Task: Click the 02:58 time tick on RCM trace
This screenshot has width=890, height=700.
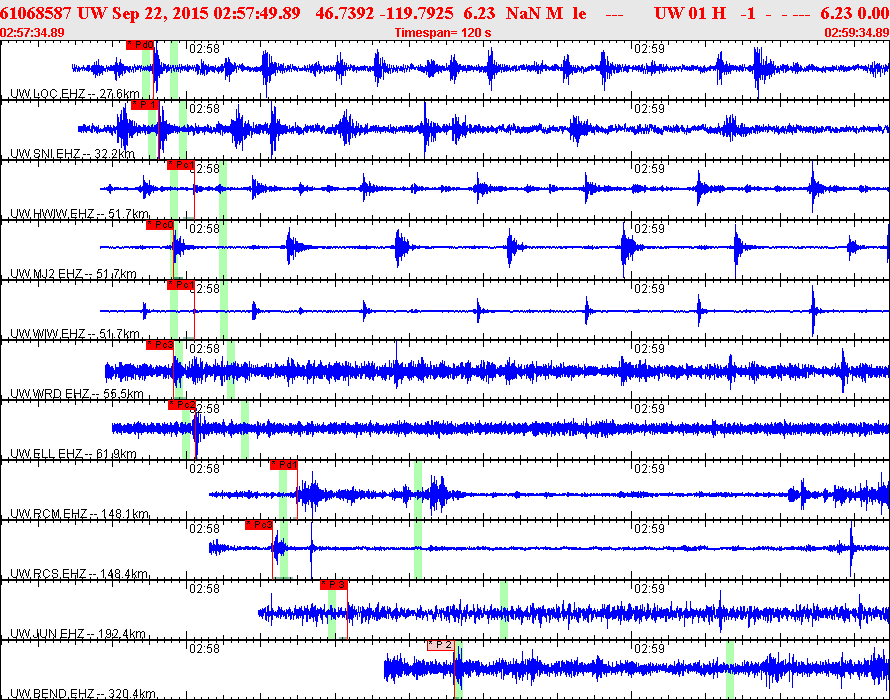Action: 204,468
